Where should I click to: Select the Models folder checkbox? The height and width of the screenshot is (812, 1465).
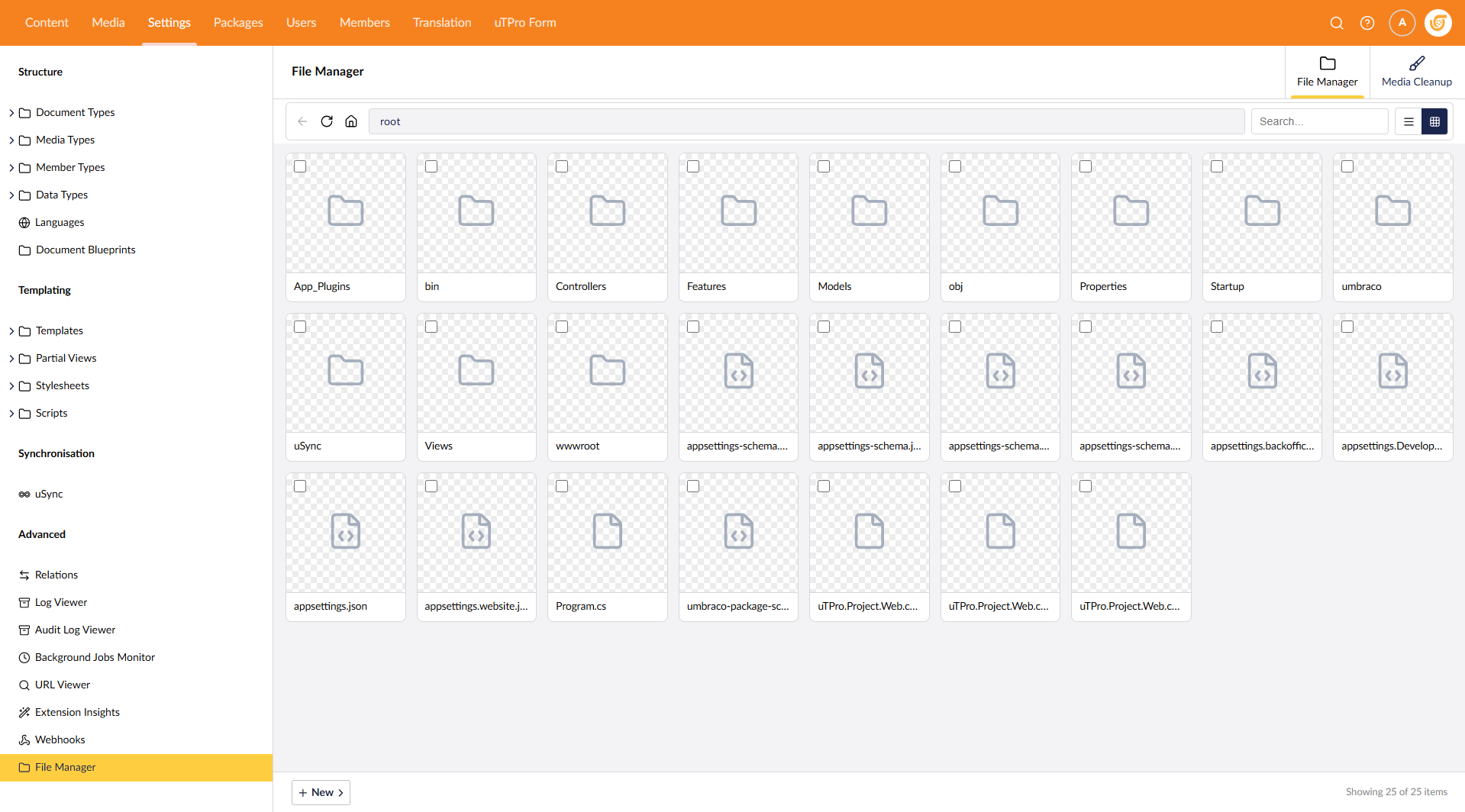(x=824, y=166)
